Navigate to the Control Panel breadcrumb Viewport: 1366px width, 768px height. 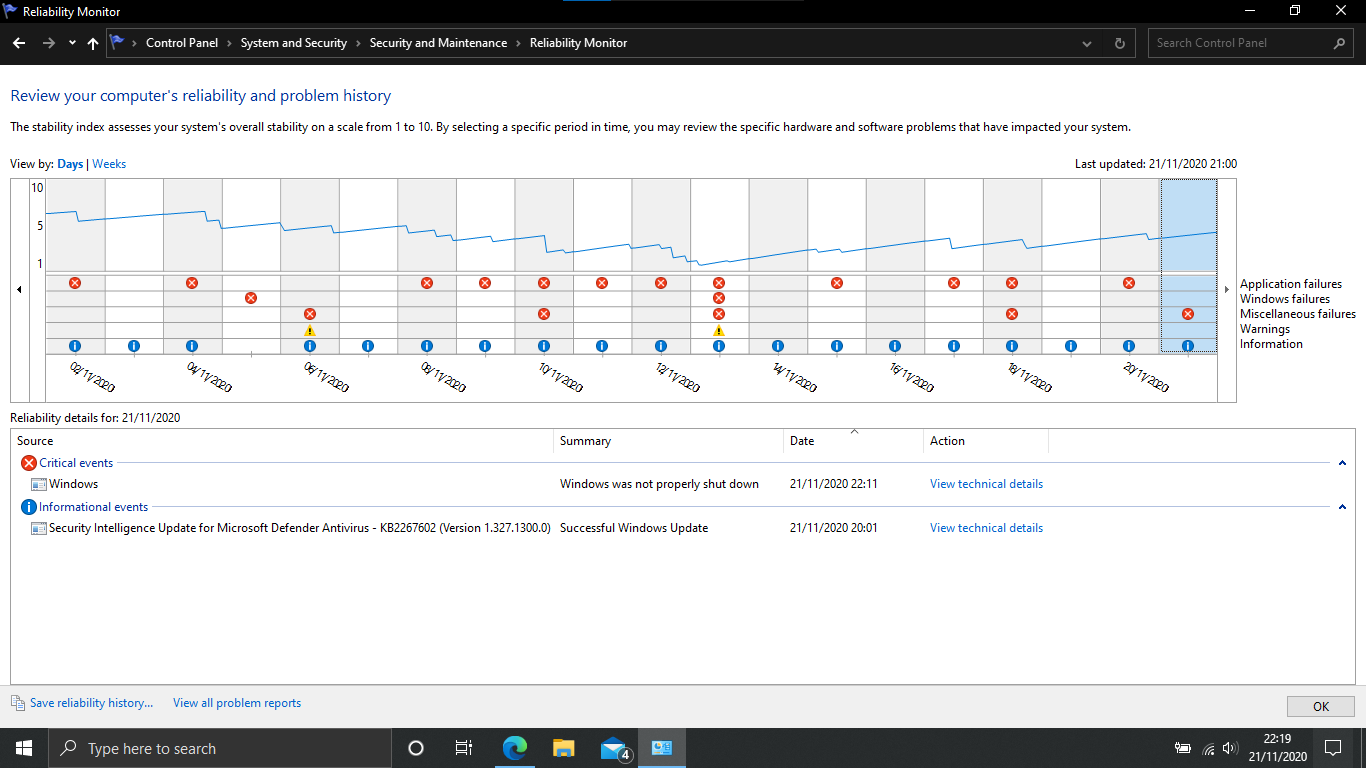[x=182, y=43]
